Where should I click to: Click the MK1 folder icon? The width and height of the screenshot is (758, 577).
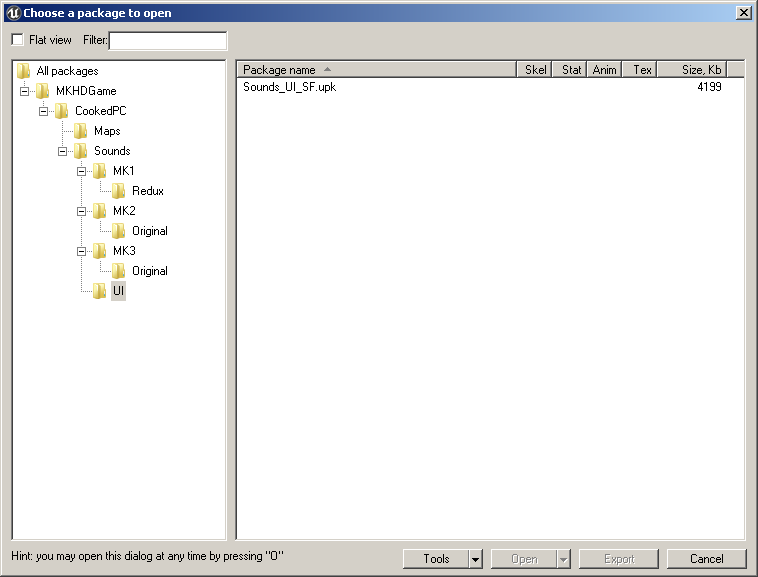pos(100,171)
